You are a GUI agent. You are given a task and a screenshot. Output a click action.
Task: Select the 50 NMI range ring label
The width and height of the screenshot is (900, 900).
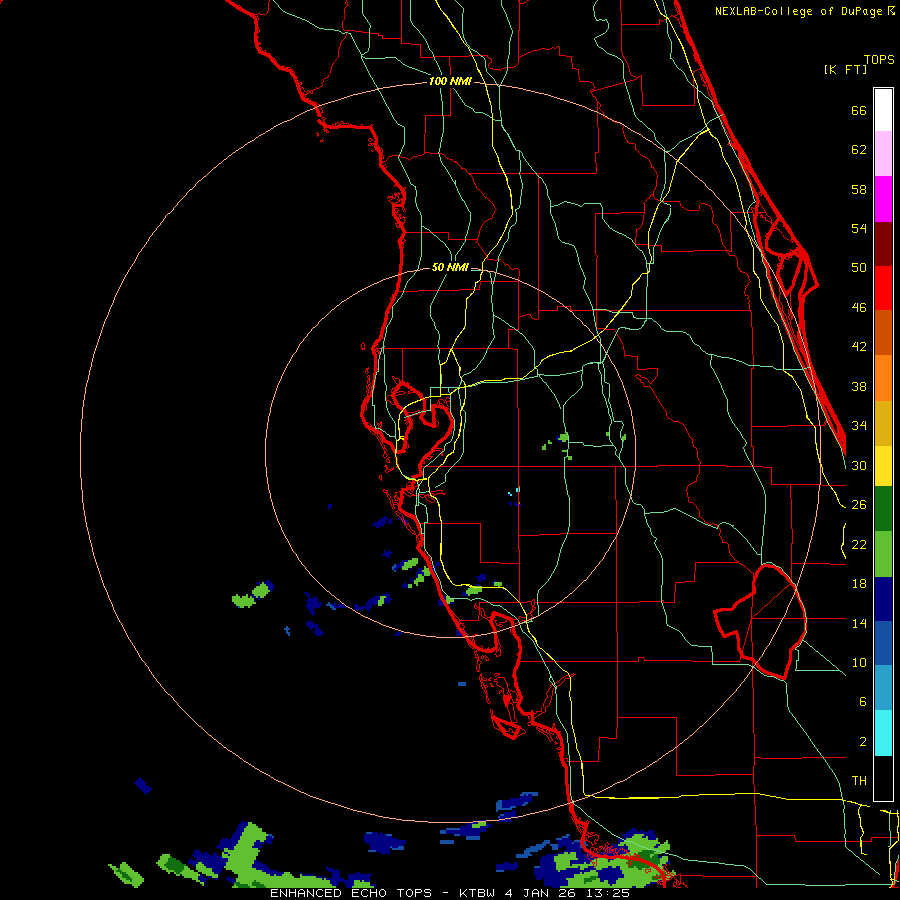point(450,267)
